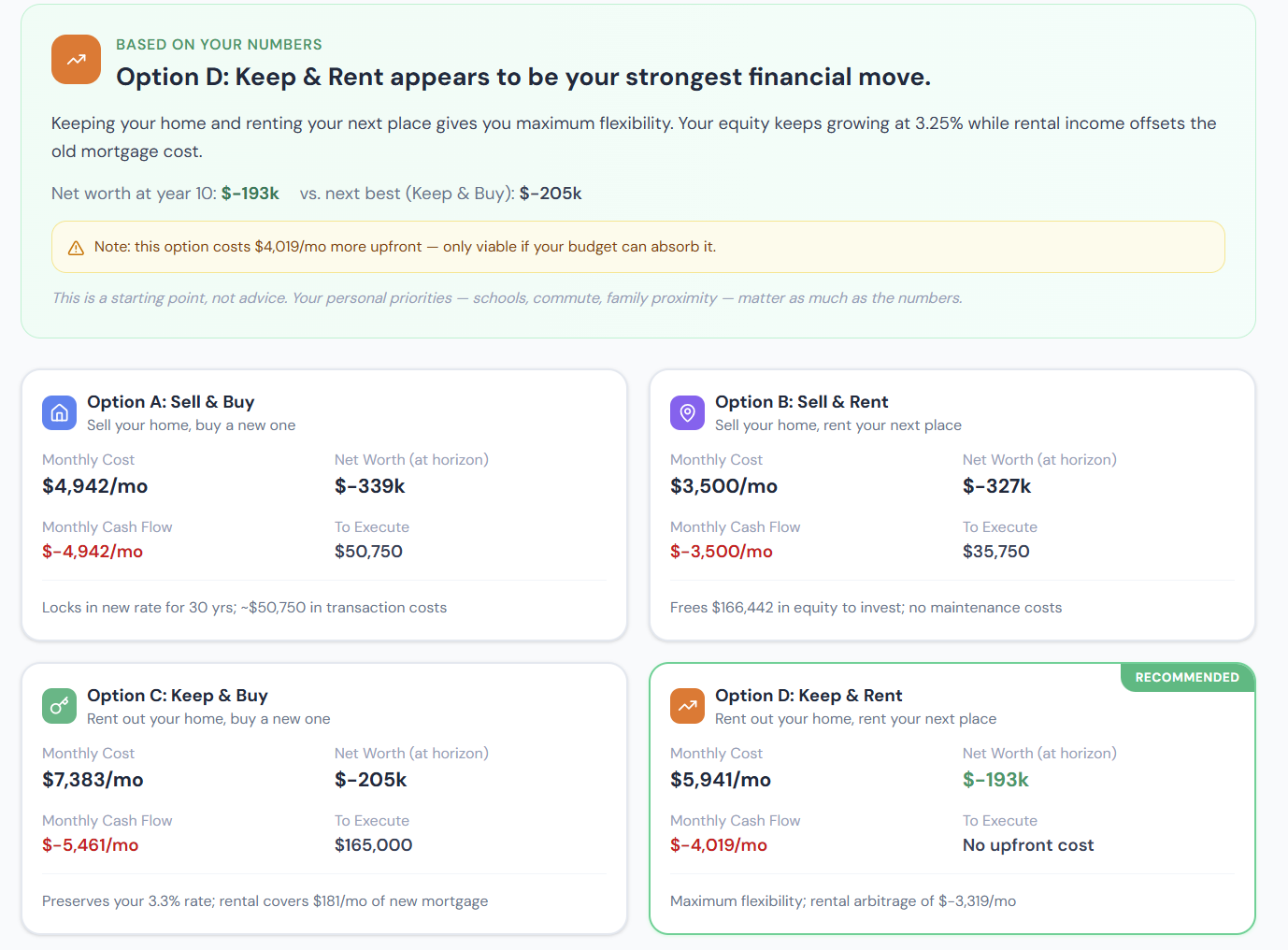
Task: Click the yellow upfront cost note box
Action: tap(637, 247)
